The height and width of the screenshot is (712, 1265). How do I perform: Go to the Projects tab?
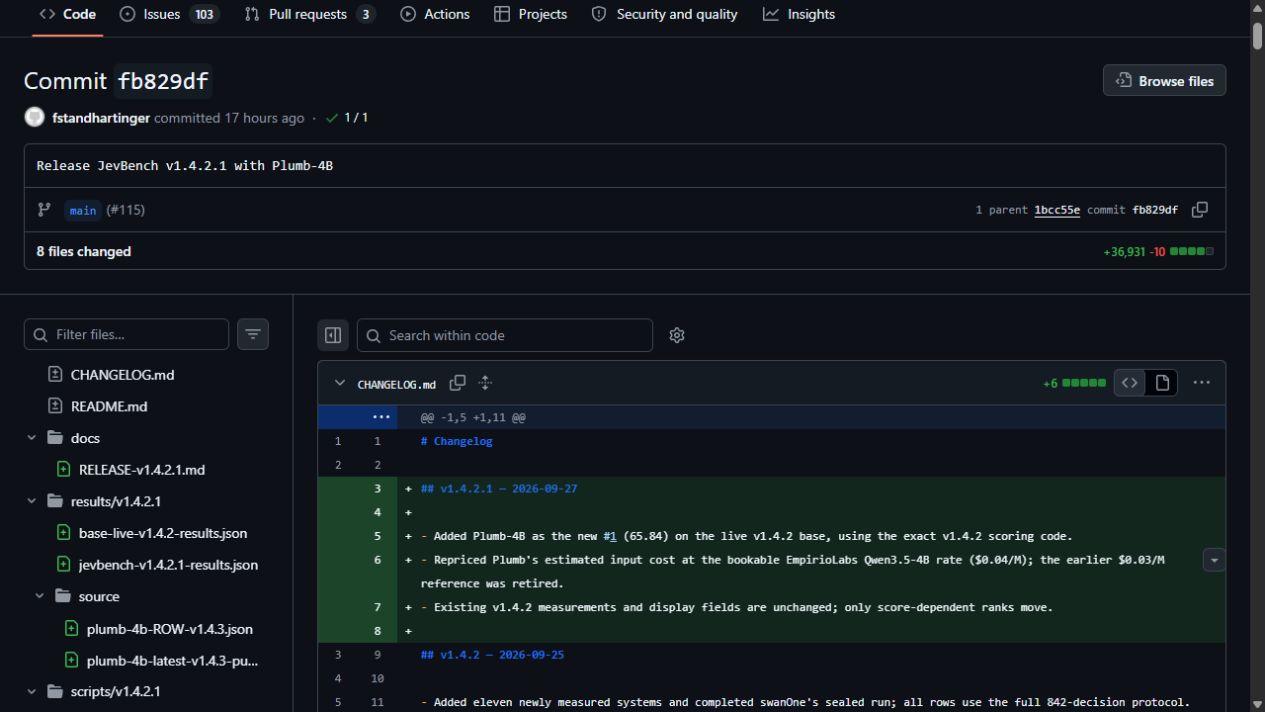tap(531, 14)
